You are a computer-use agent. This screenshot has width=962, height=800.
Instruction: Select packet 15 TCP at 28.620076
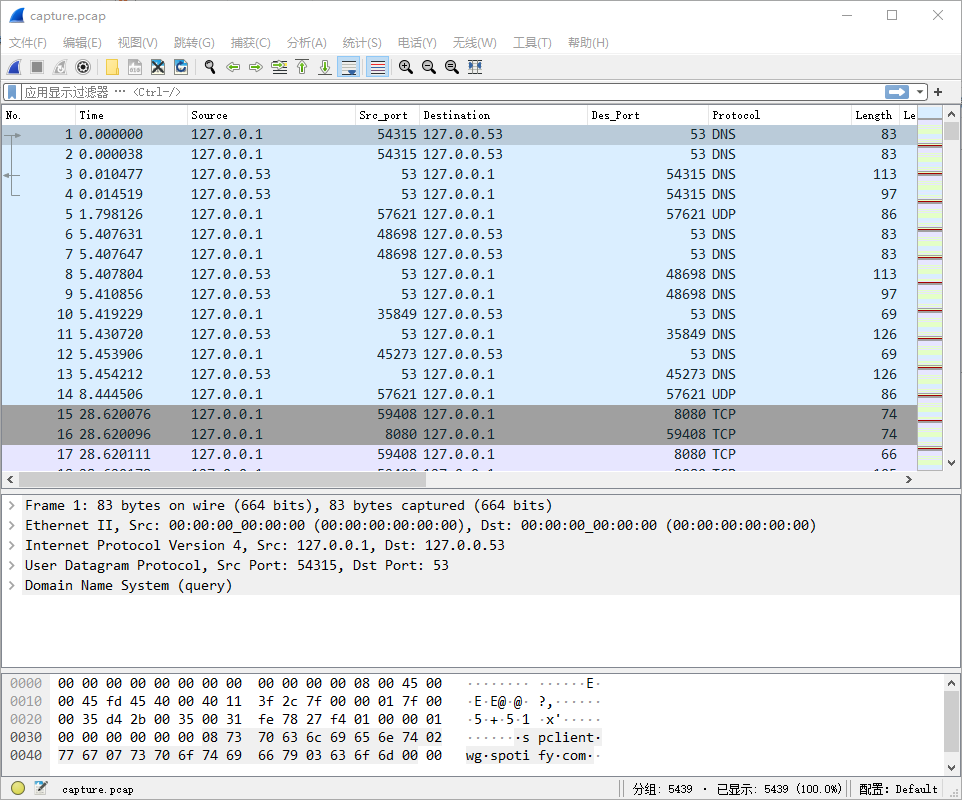[x=459, y=414]
